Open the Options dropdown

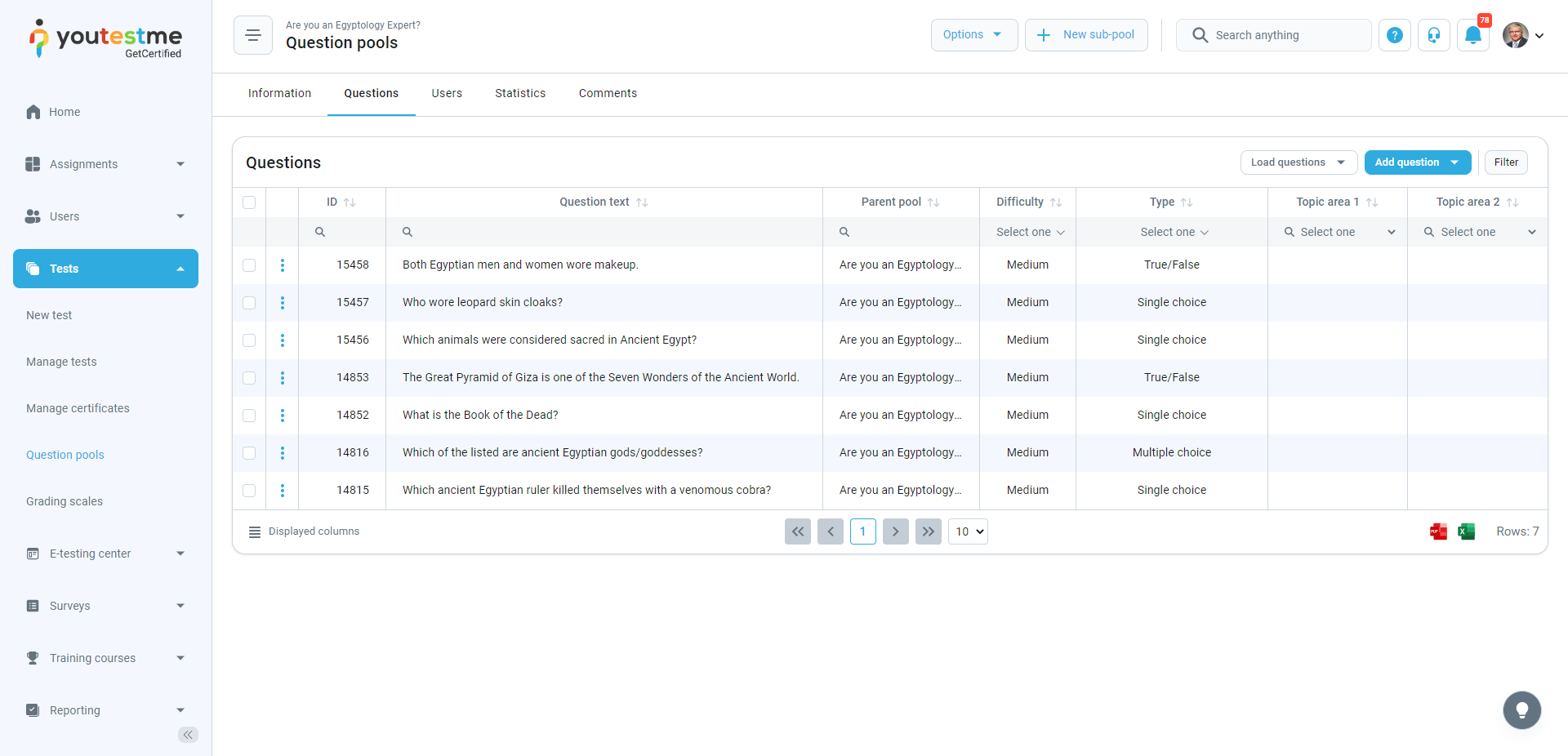tap(973, 35)
